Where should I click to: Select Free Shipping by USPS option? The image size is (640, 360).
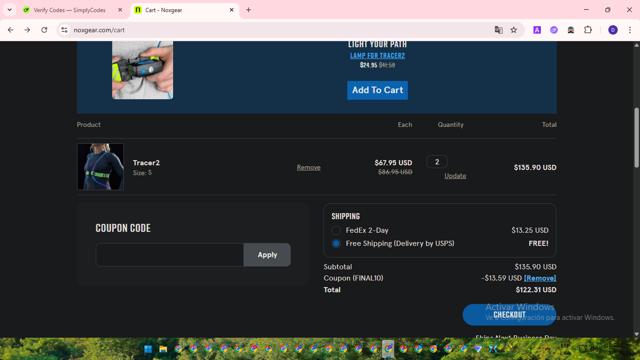[x=336, y=243]
